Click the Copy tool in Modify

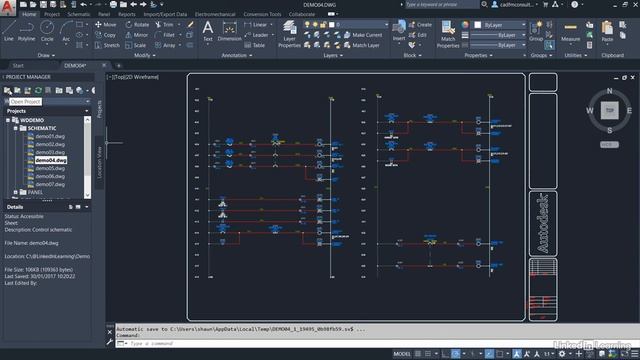(105, 35)
